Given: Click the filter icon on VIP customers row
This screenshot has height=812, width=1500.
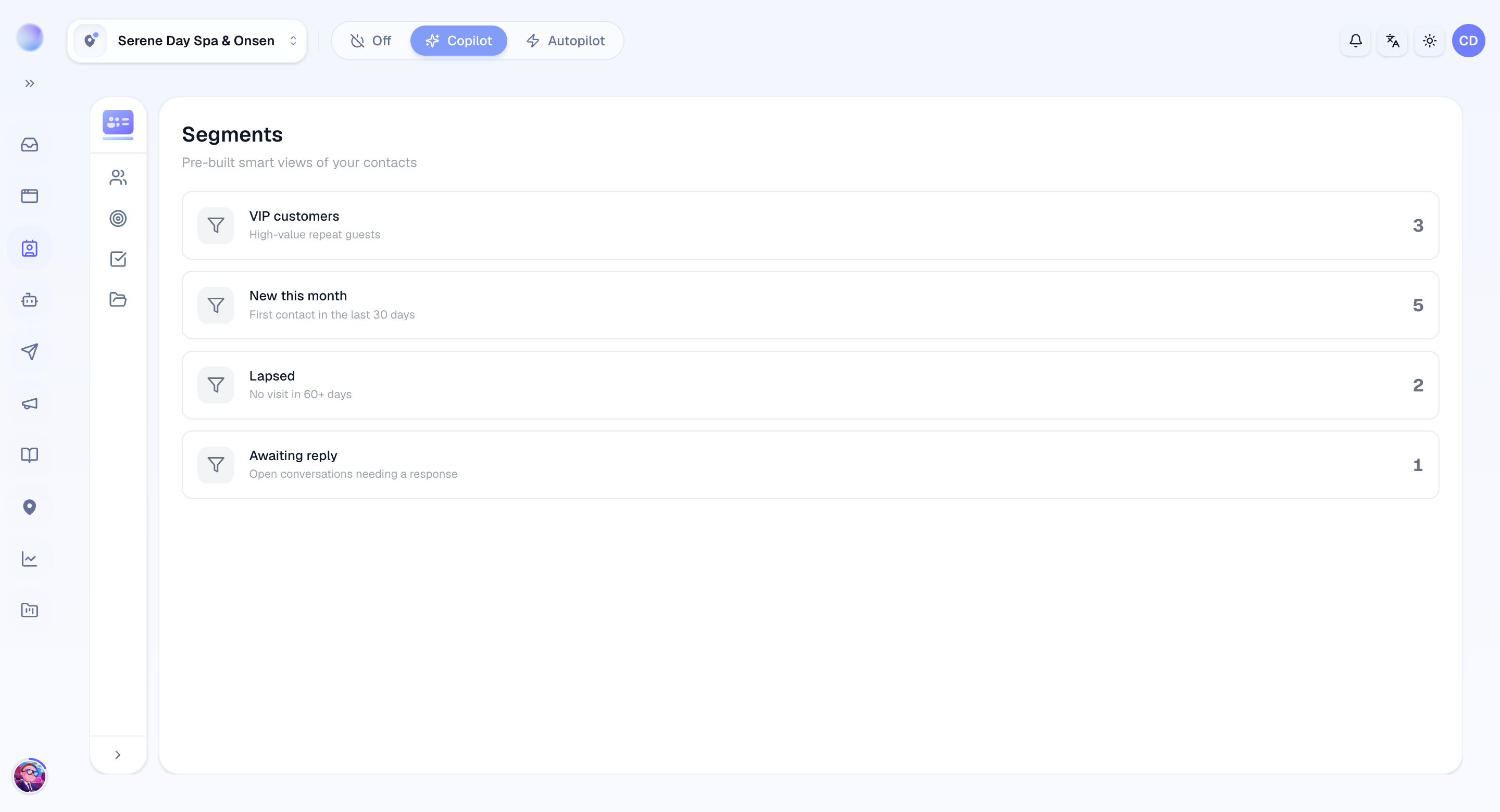Looking at the screenshot, I should 216,225.
